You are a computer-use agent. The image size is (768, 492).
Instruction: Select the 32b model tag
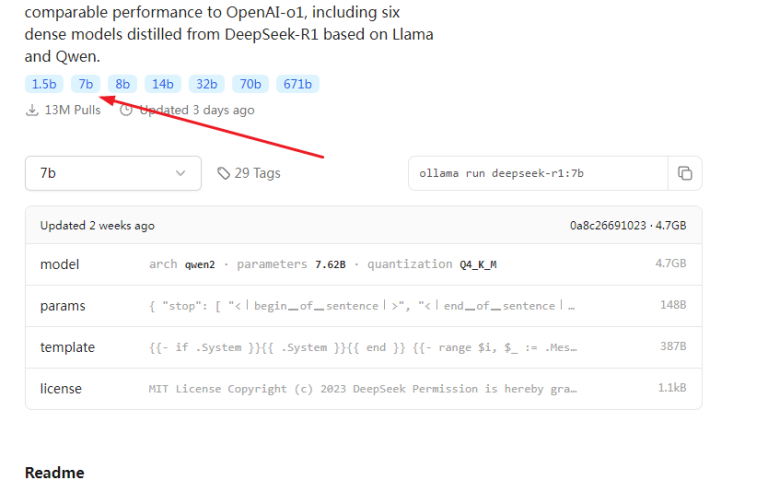tap(206, 84)
